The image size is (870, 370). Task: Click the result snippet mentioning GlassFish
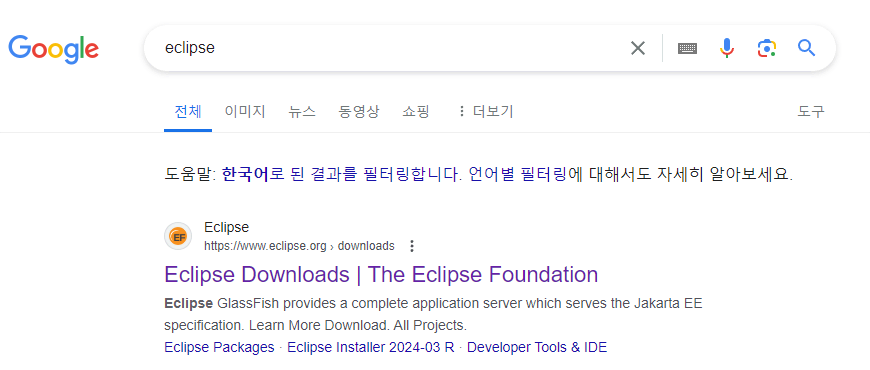pos(433,314)
